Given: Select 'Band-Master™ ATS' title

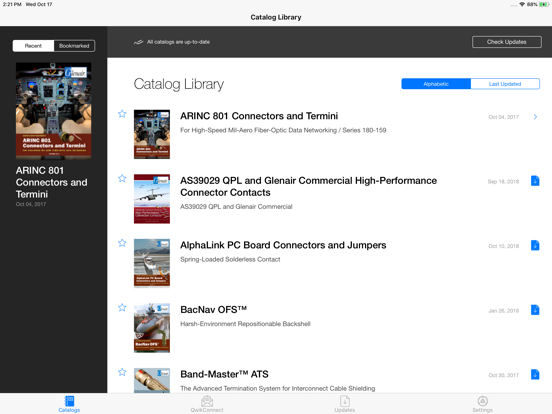Looking at the screenshot, I should pyautogui.click(x=224, y=374).
